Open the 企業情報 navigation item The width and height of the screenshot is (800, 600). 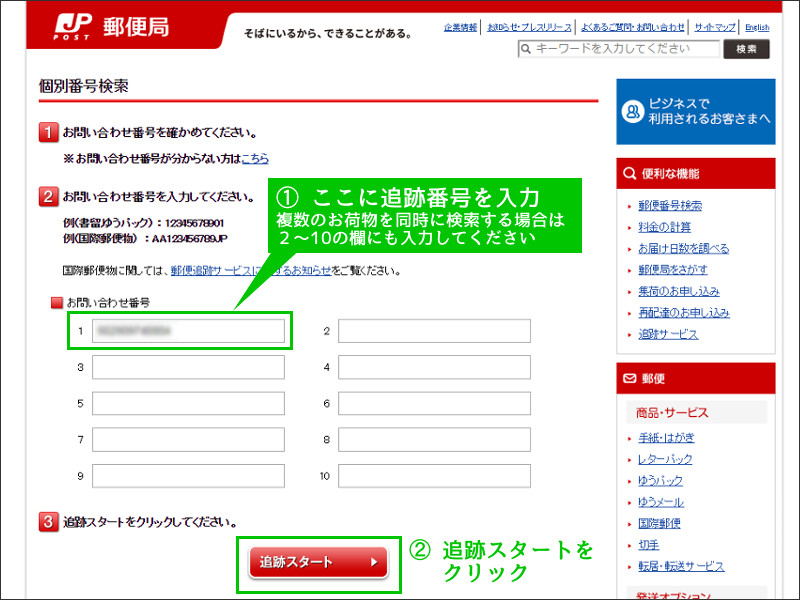(x=459, y=26)
